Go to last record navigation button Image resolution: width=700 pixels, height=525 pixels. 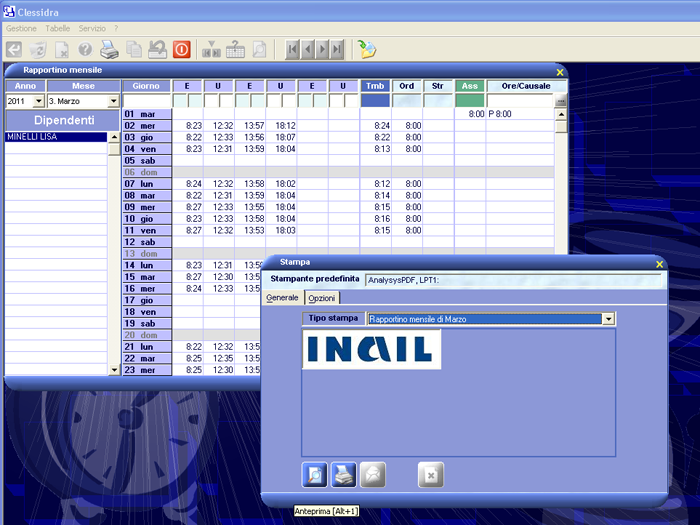point(337,49)
